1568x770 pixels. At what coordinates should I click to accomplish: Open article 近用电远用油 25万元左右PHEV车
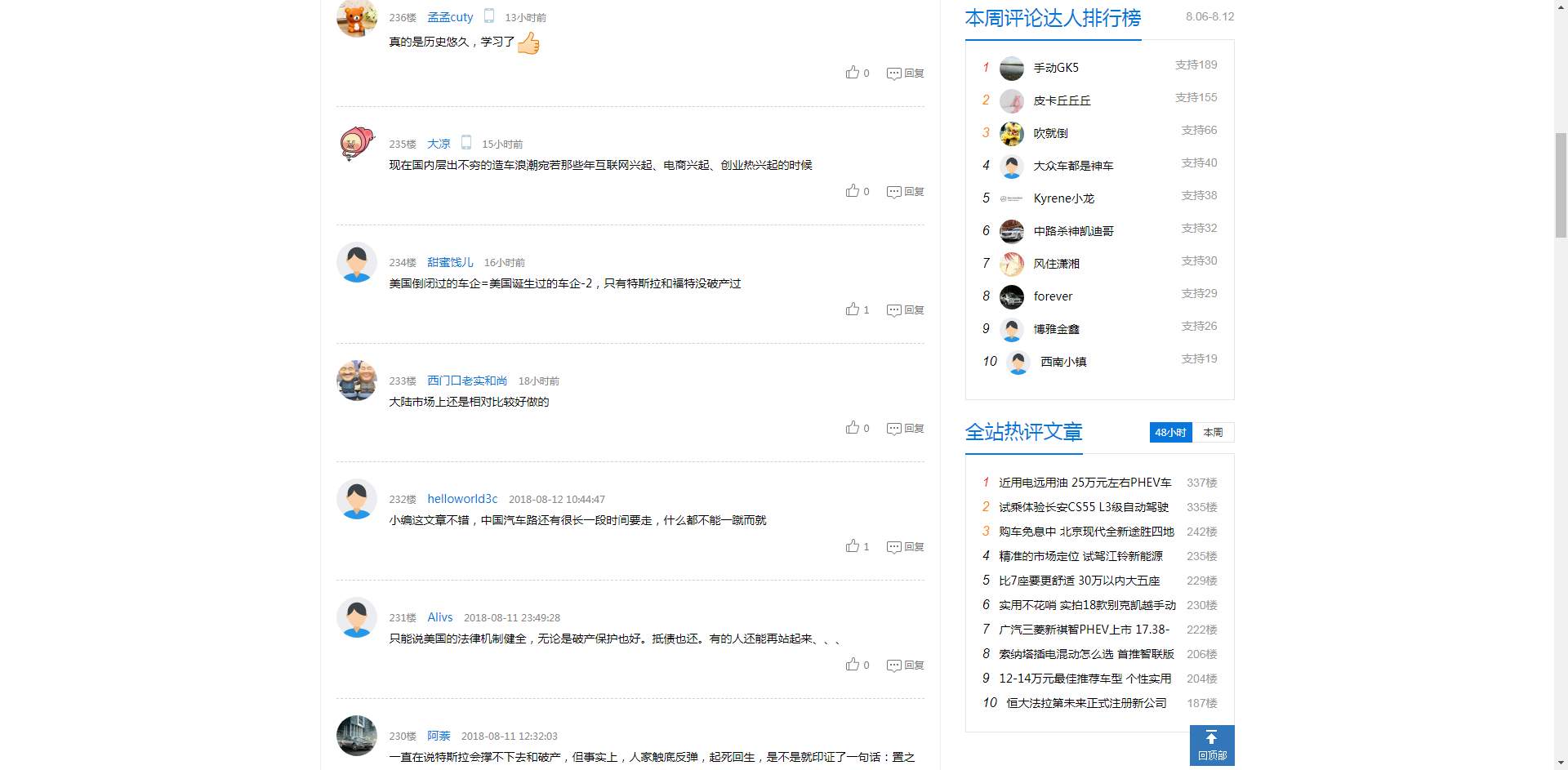pyautogui.click(x=1085, y=483)
